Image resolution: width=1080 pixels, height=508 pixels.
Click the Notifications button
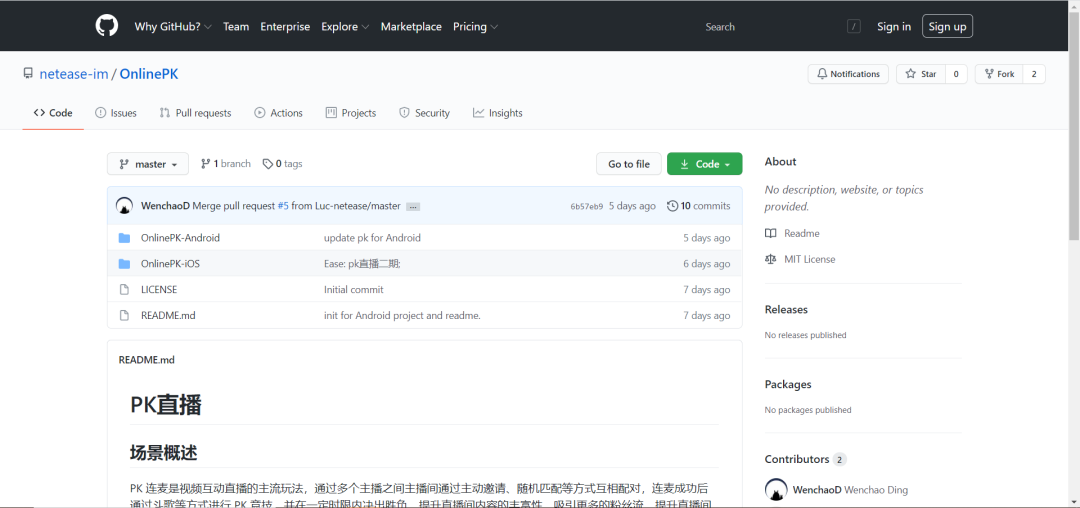[848, 74]
